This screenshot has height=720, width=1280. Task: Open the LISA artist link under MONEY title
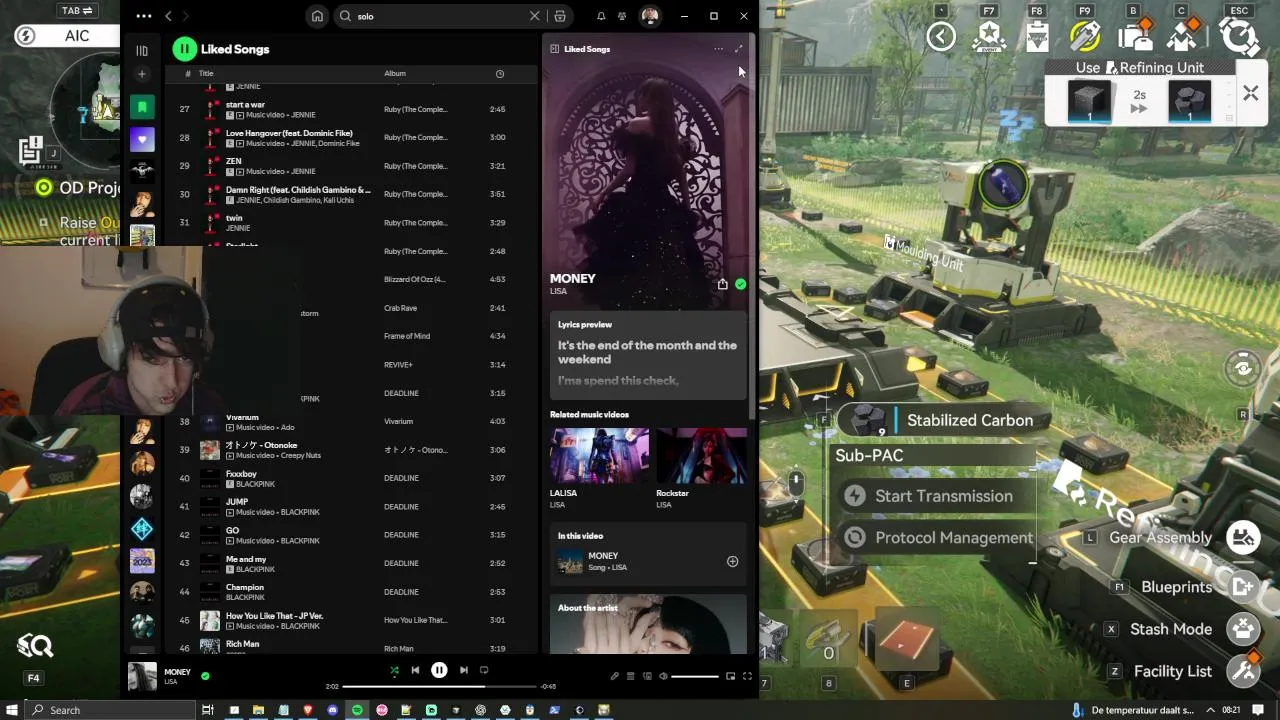(x=558, y=292)
